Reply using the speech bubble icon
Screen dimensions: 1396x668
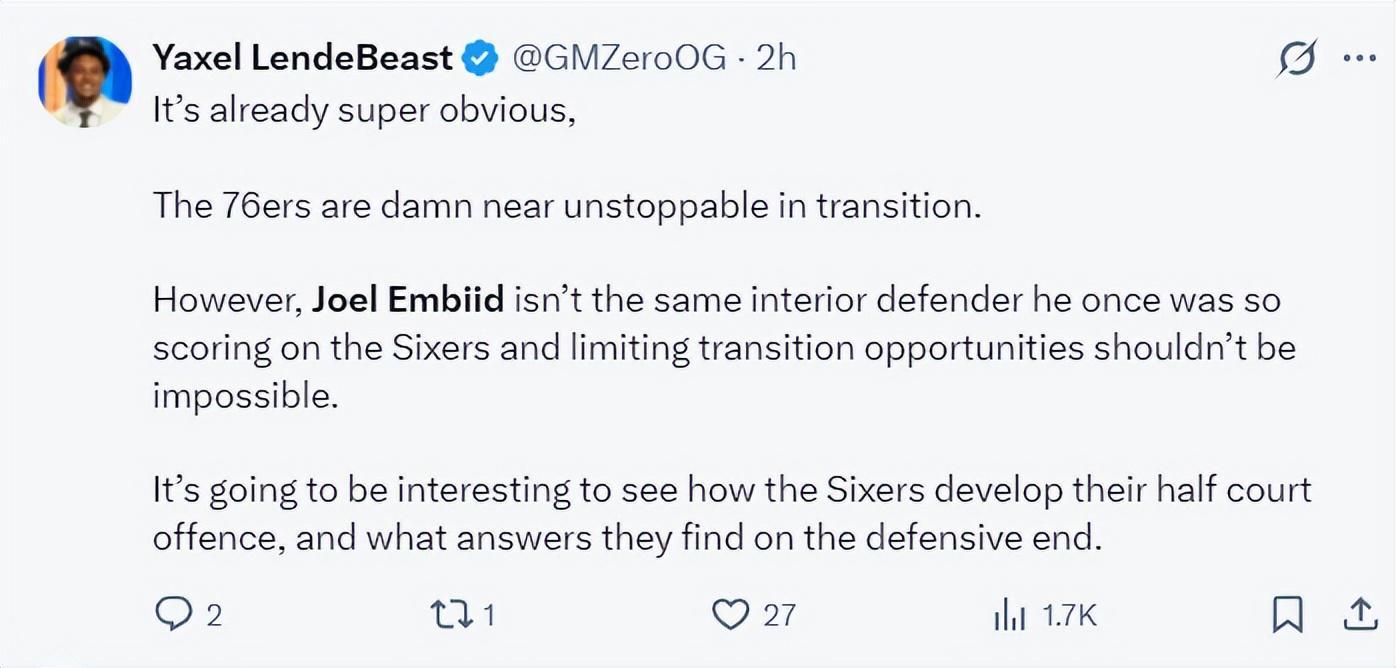173,614
